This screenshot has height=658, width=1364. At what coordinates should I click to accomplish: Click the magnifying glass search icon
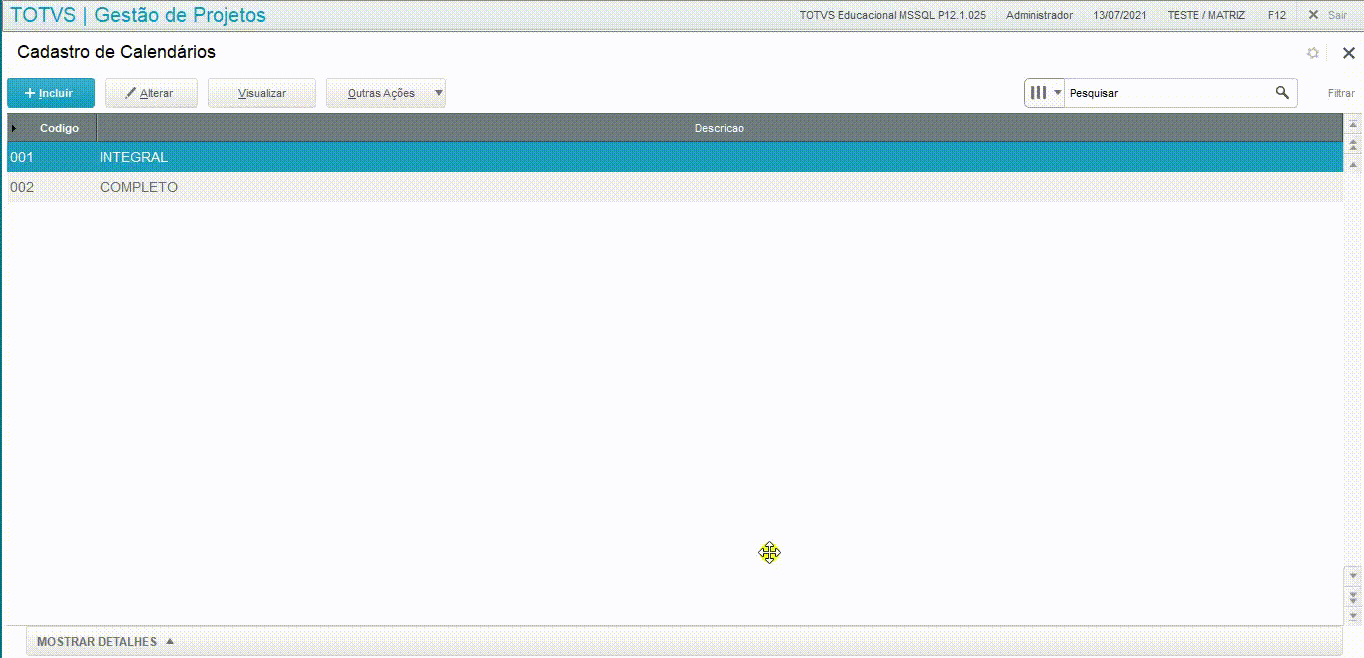(x=1282, y=93)
